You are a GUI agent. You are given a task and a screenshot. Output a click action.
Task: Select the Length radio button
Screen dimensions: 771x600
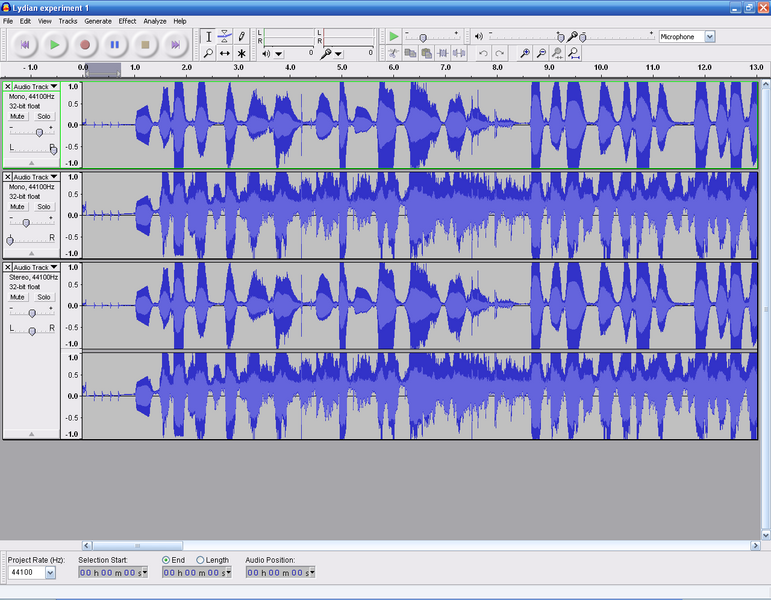click(x=201, y=560)
